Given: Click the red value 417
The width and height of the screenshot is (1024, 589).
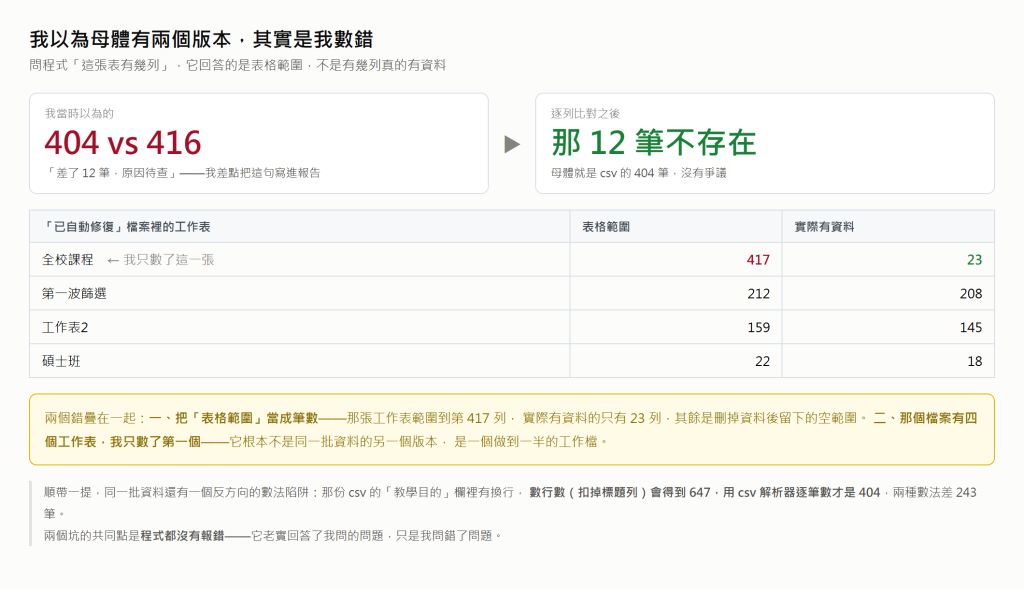Looking at the screenshot, I should 758,260.
